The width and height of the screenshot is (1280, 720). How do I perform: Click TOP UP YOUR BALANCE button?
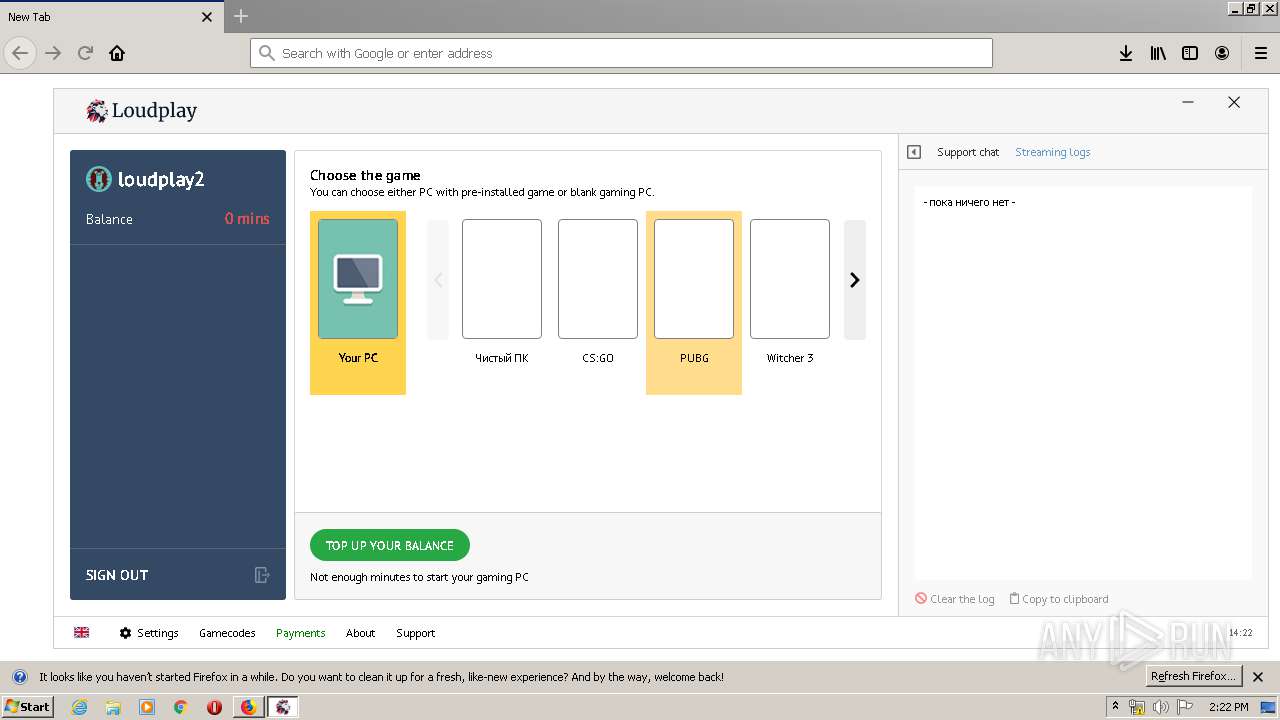[390, 545]
